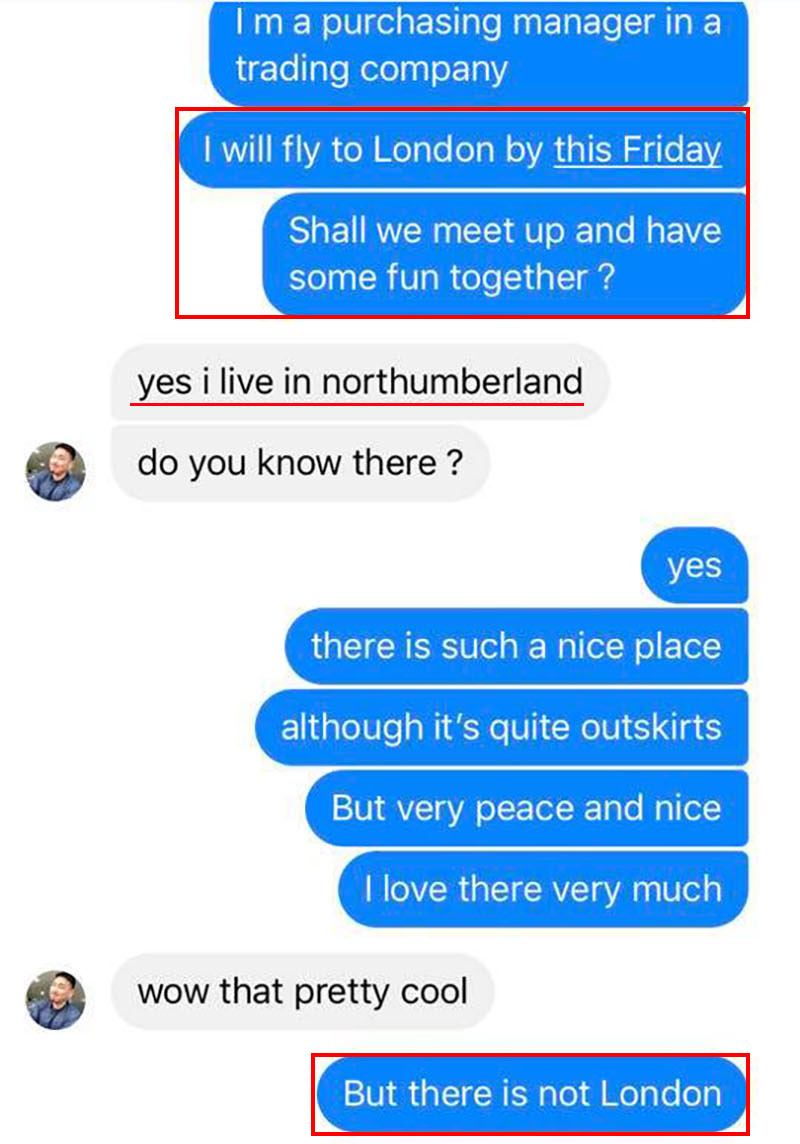Select the "But very peace and nice" message
Screen dimensions: 800x1144
(x=527, y=808)
